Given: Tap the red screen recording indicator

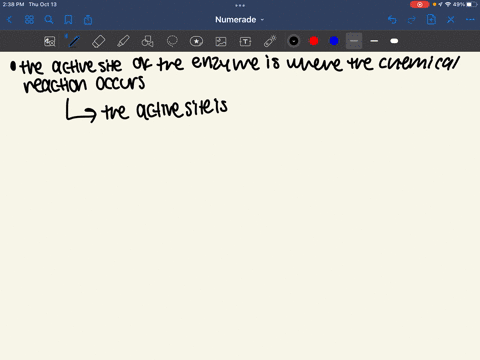Looking at the screenshot, I should tap(419, 5).
